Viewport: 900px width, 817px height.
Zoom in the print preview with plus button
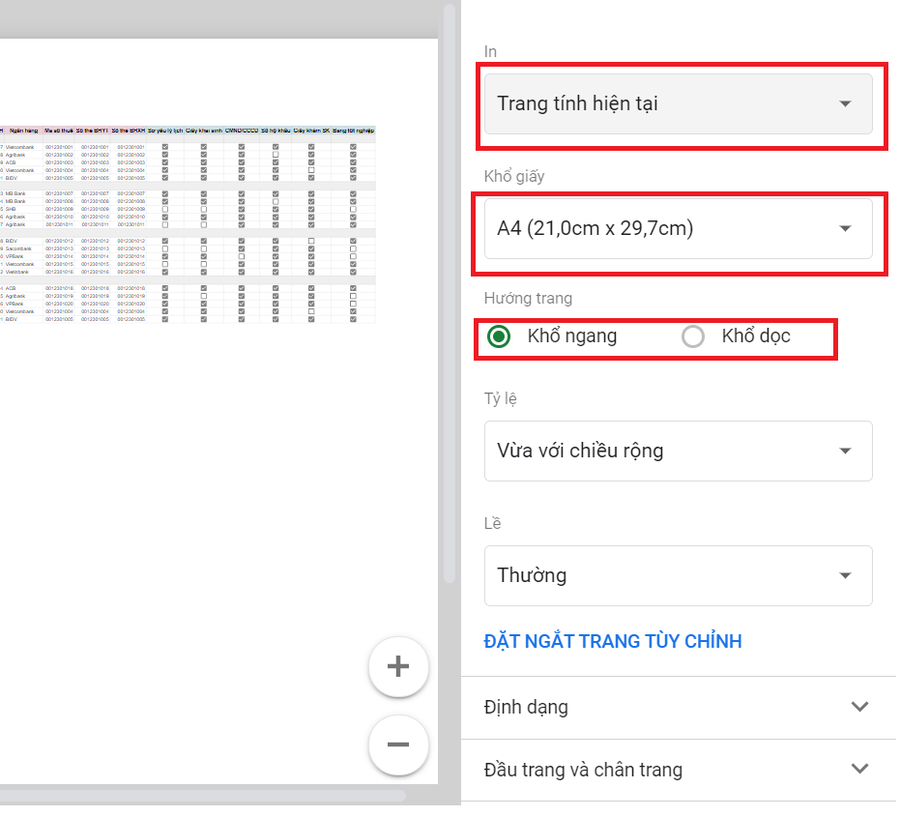[x=398, y=667]
